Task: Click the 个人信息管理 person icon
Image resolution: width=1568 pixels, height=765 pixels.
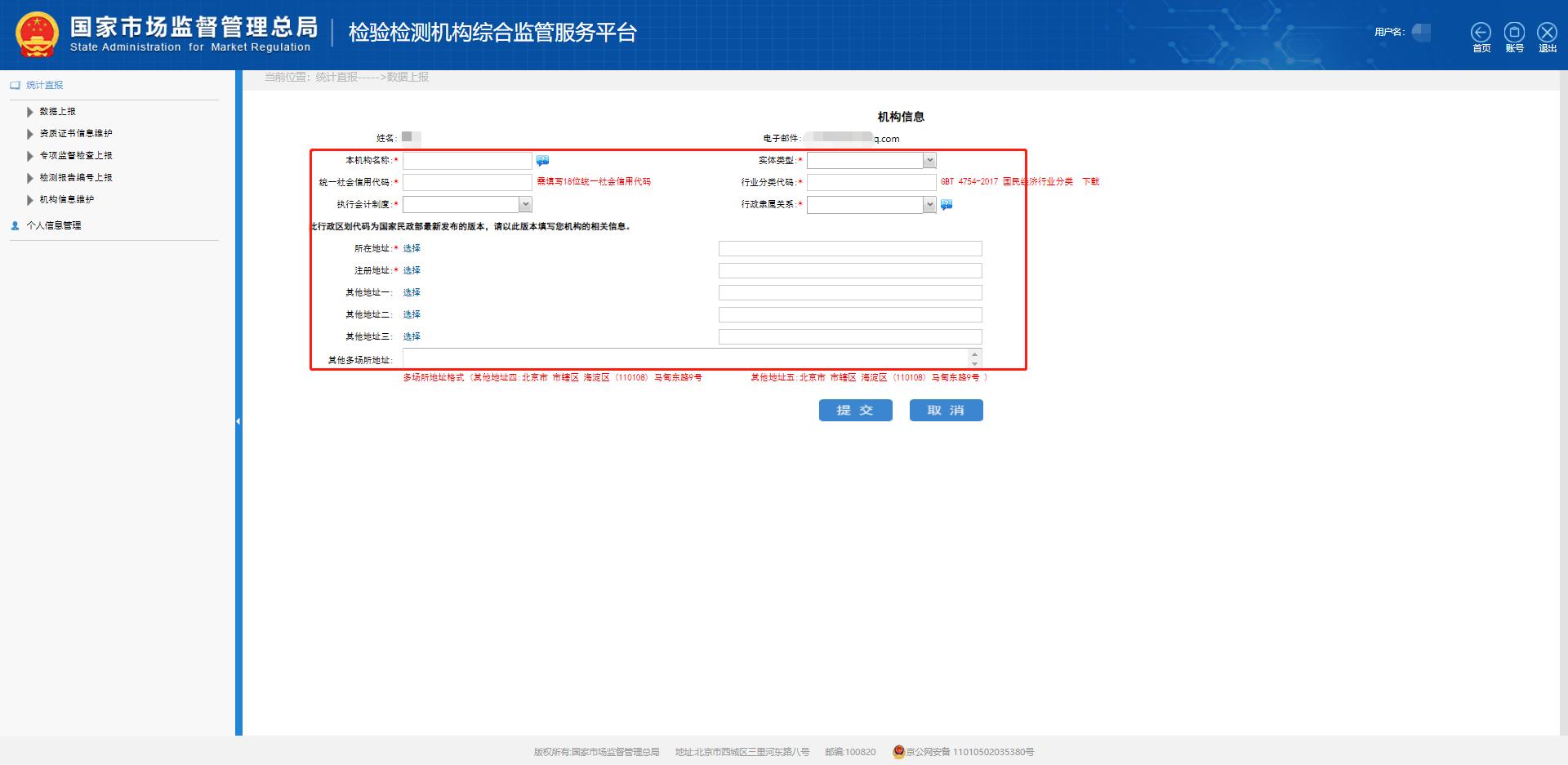Action: 14,225
